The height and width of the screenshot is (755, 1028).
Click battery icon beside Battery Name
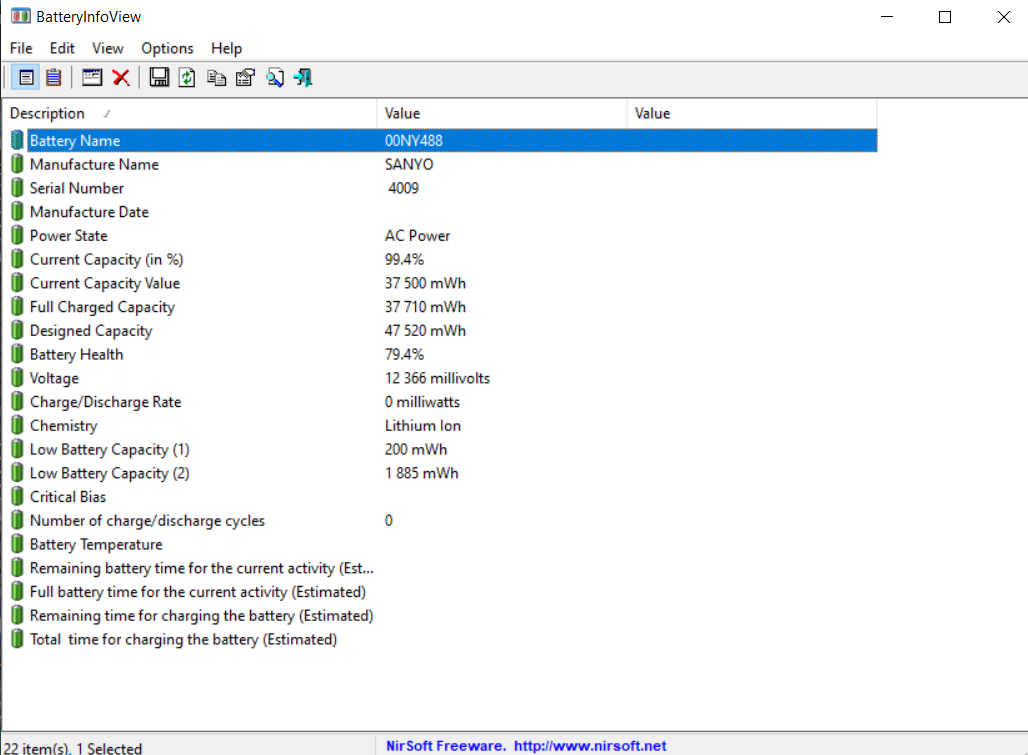pos(17,140)
